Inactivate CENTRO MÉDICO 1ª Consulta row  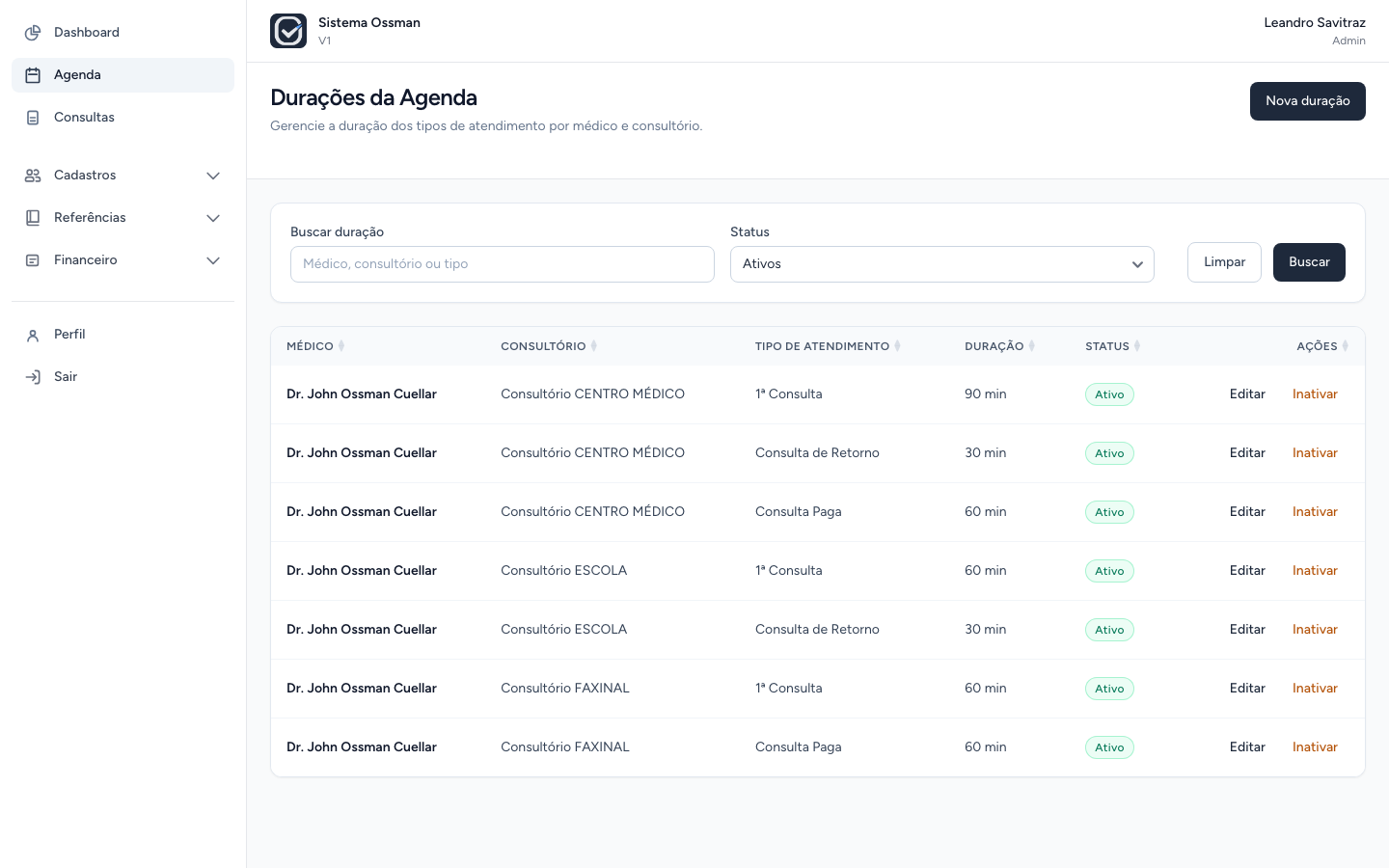pyautogui.click(x=1315, y=394)
